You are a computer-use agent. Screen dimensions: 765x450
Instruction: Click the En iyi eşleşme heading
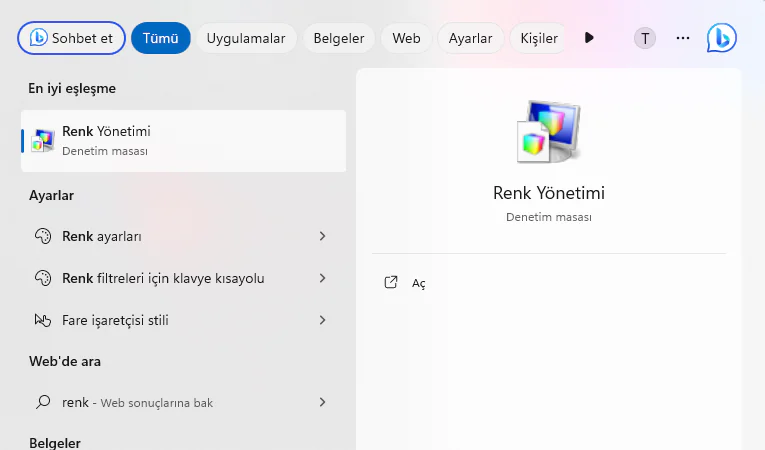(x=72, y=88)
